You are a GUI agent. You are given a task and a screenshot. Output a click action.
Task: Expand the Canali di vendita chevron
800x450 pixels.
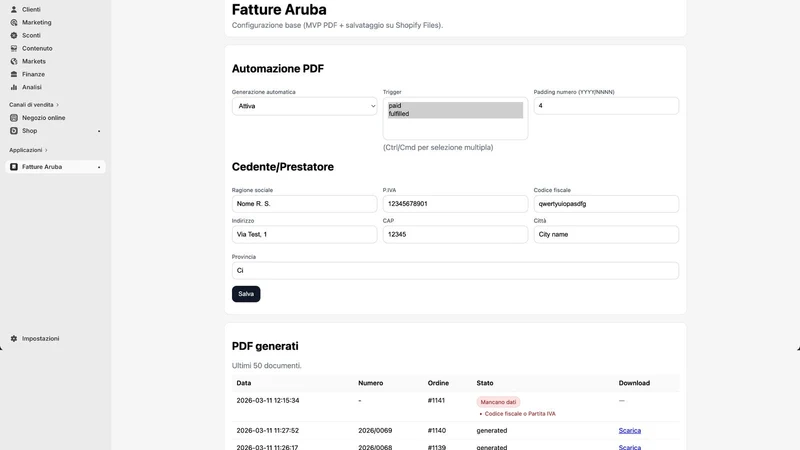point(58,105)
